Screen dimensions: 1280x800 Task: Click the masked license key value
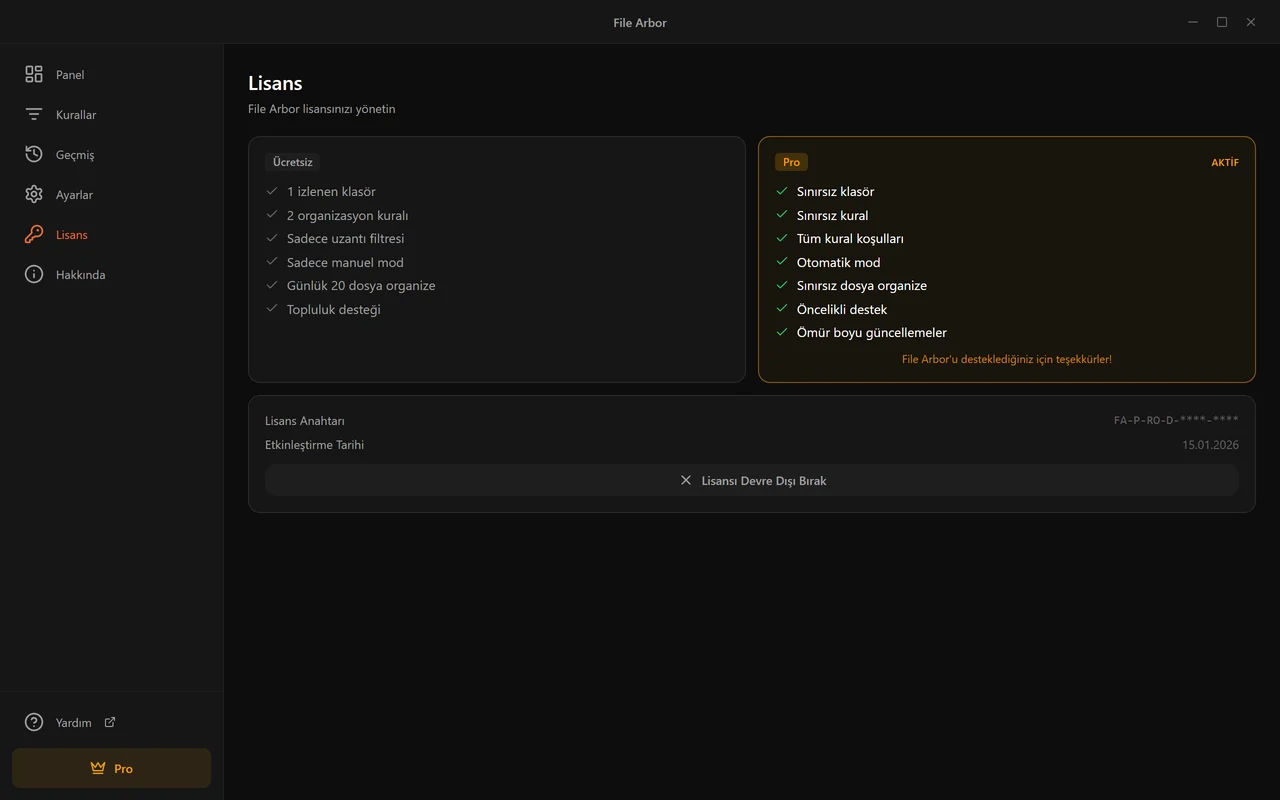[x=1176, y=421]
